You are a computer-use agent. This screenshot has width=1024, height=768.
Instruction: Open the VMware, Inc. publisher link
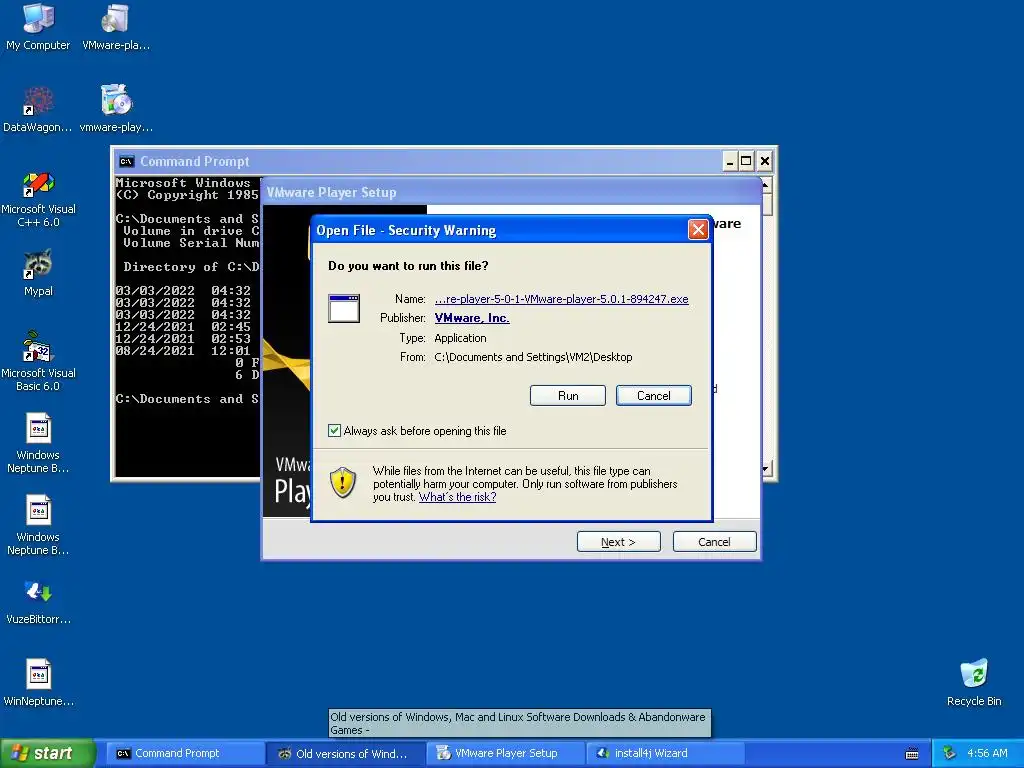point(472,318)
